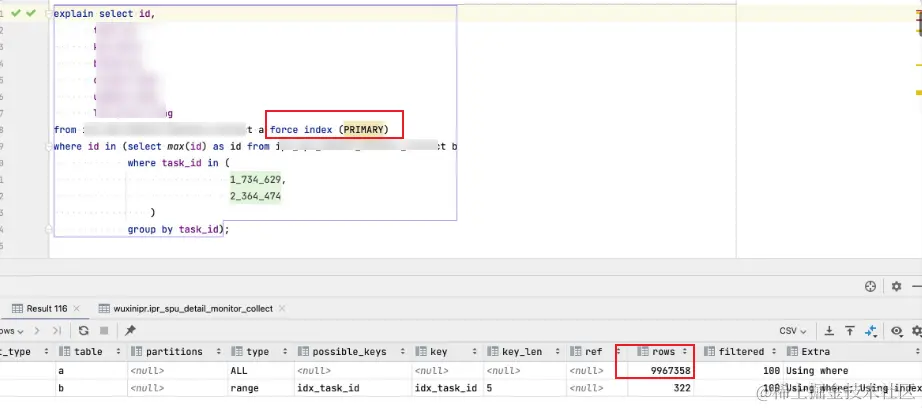This screenshot has width=922, height=408.
Task: Click 'where task_id in (' in editor
Action: tap(178, 163)
